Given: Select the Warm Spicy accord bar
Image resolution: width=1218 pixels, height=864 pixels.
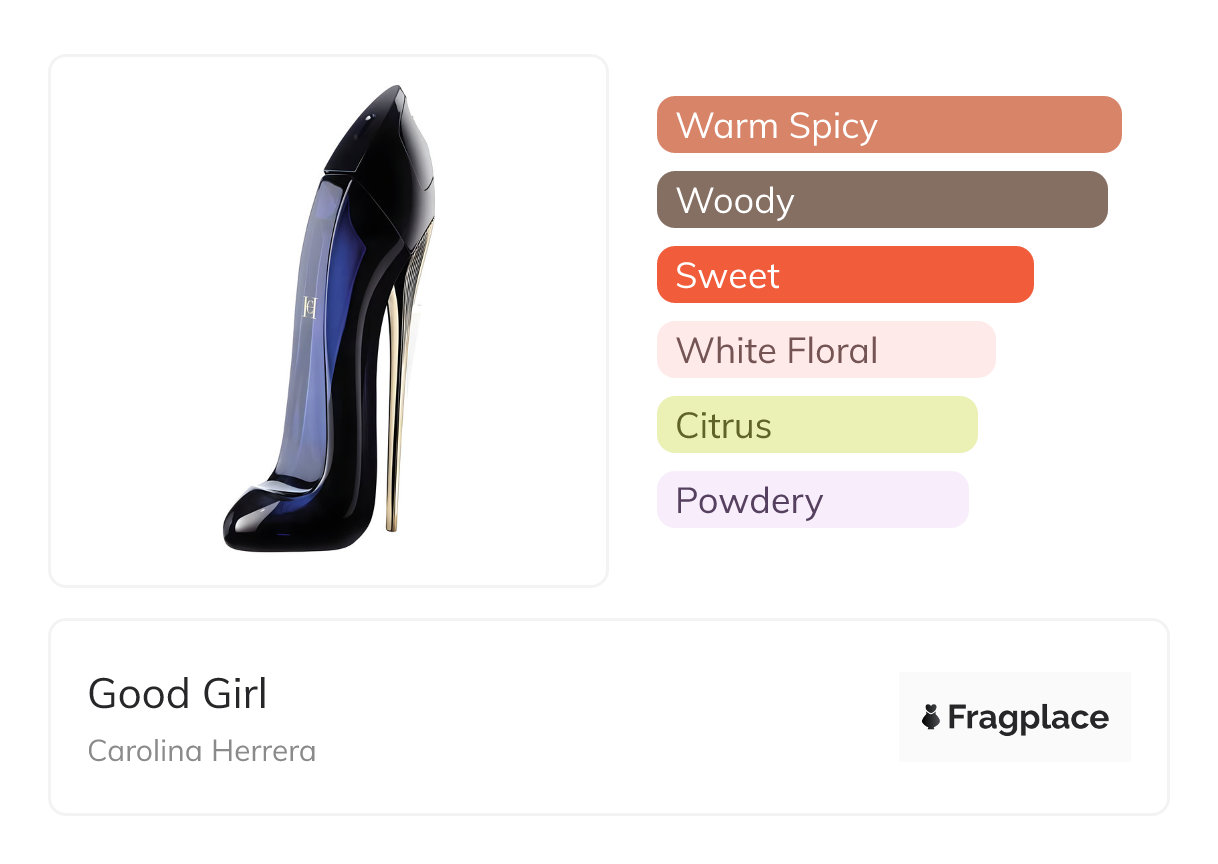Looking at the screenshot, I should (888, 125).
